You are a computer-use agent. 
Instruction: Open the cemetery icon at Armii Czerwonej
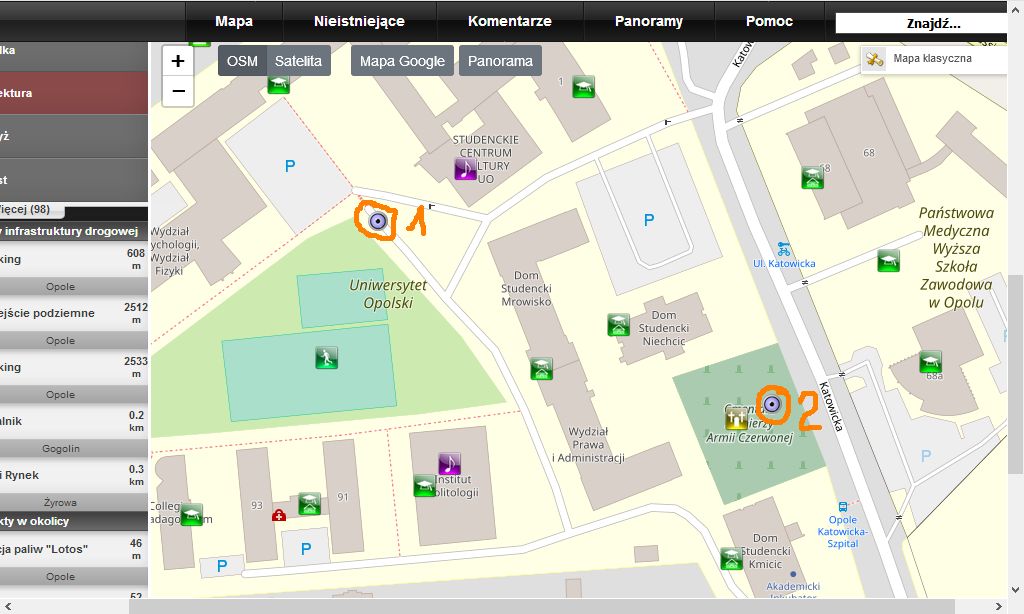[x=737, y=418]
